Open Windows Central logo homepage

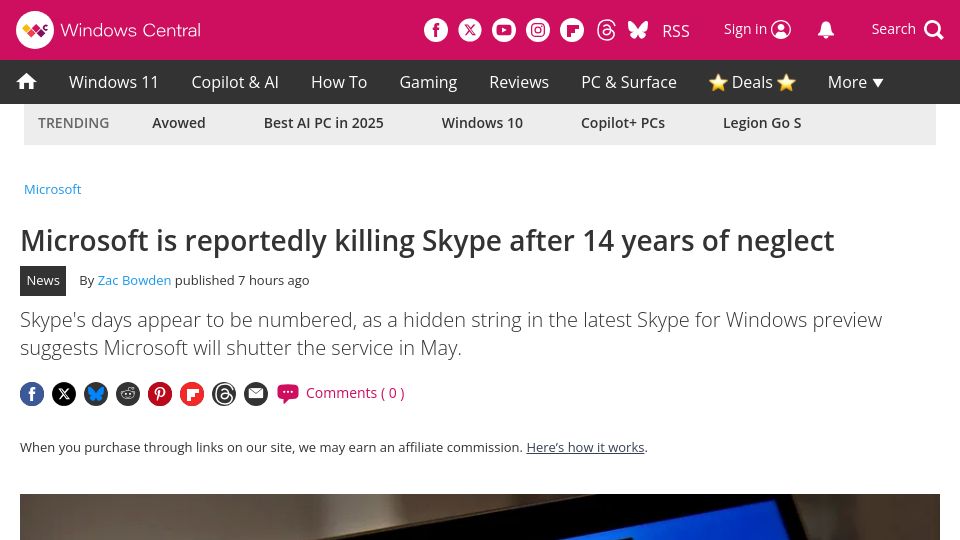pos(108,30)
